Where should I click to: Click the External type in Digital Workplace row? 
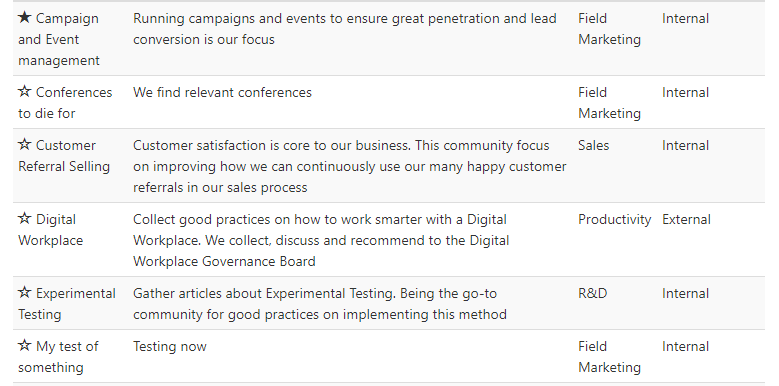click(x=686, y=220)
